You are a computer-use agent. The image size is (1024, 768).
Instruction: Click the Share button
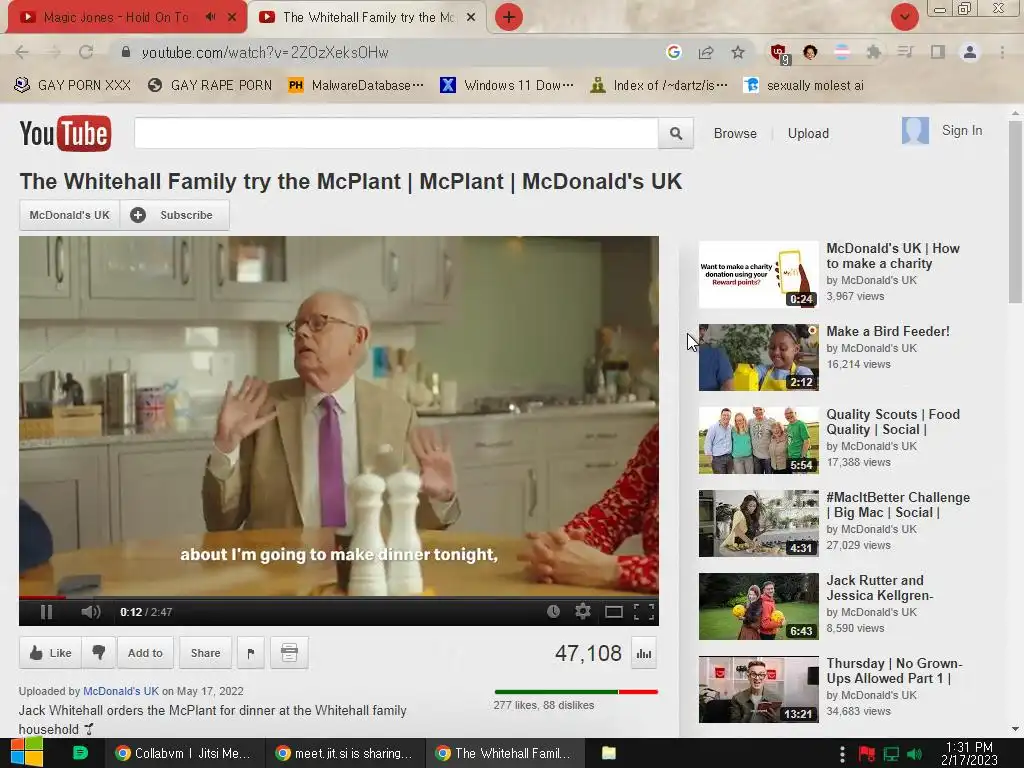pos(205,652)
